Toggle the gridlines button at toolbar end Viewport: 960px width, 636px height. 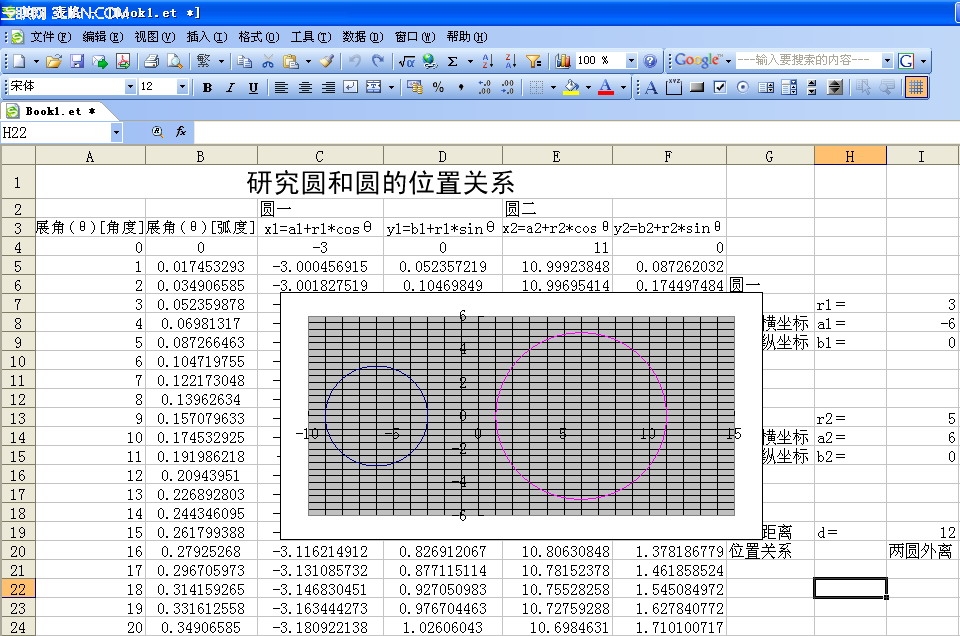[x=916, y=87]
